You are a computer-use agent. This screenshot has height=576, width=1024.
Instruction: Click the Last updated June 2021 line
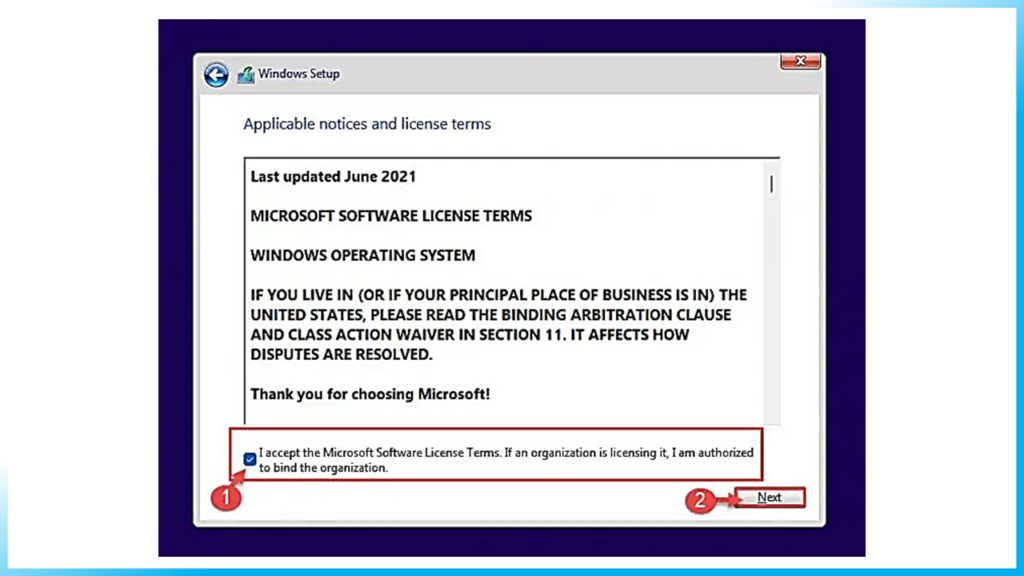click(332, 176)
